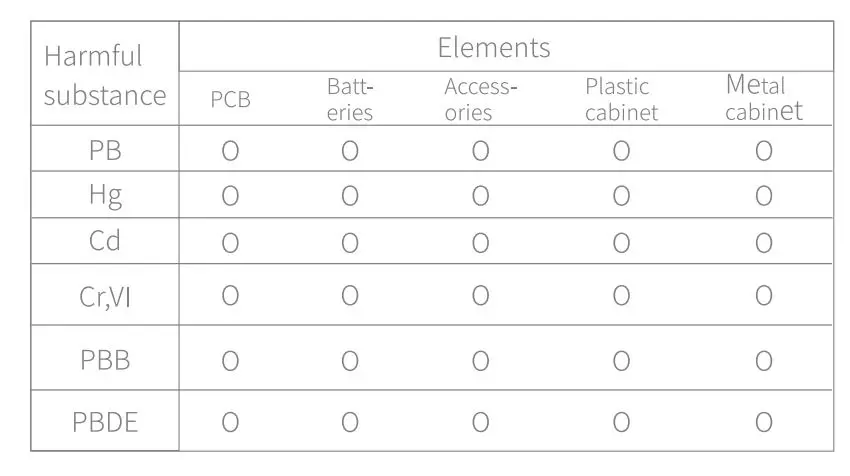Click PBDE circle under Metal cabinet
The width and height of the screenshot is (850, 476).
point(763,422)
